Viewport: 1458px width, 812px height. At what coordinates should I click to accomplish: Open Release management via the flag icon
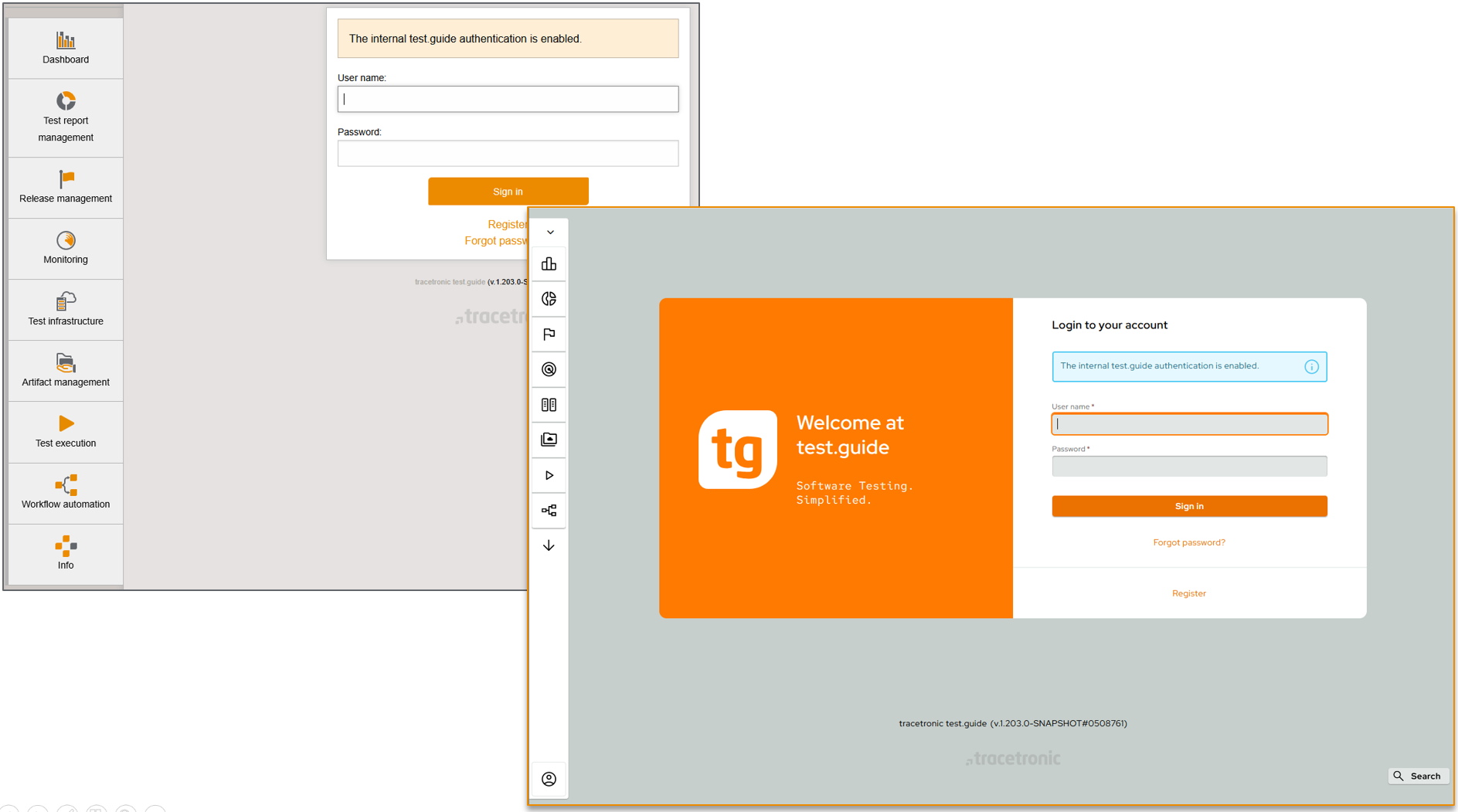point(549,335)
